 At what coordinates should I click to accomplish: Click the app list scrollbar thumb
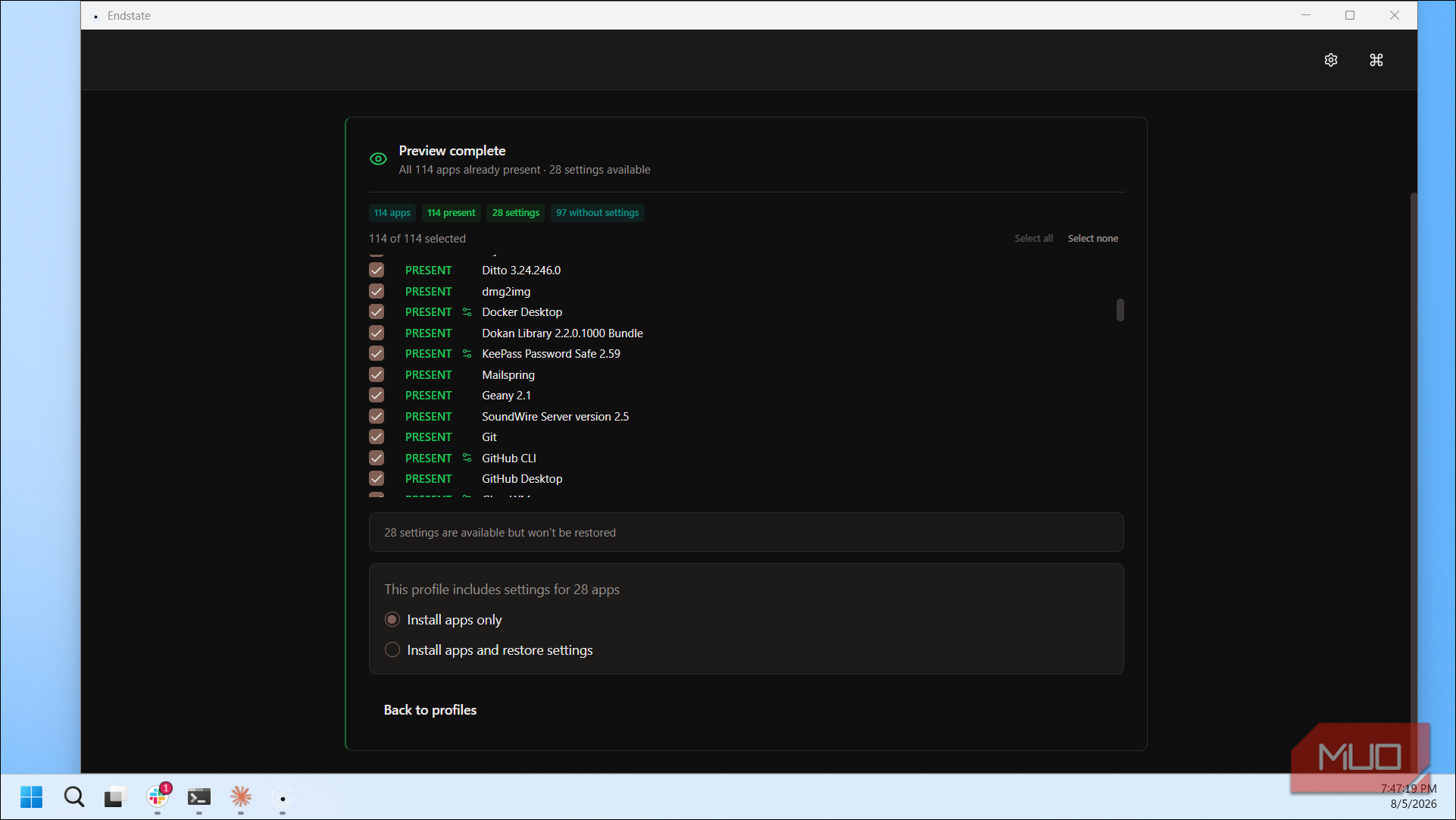[x=1120, y=310]
